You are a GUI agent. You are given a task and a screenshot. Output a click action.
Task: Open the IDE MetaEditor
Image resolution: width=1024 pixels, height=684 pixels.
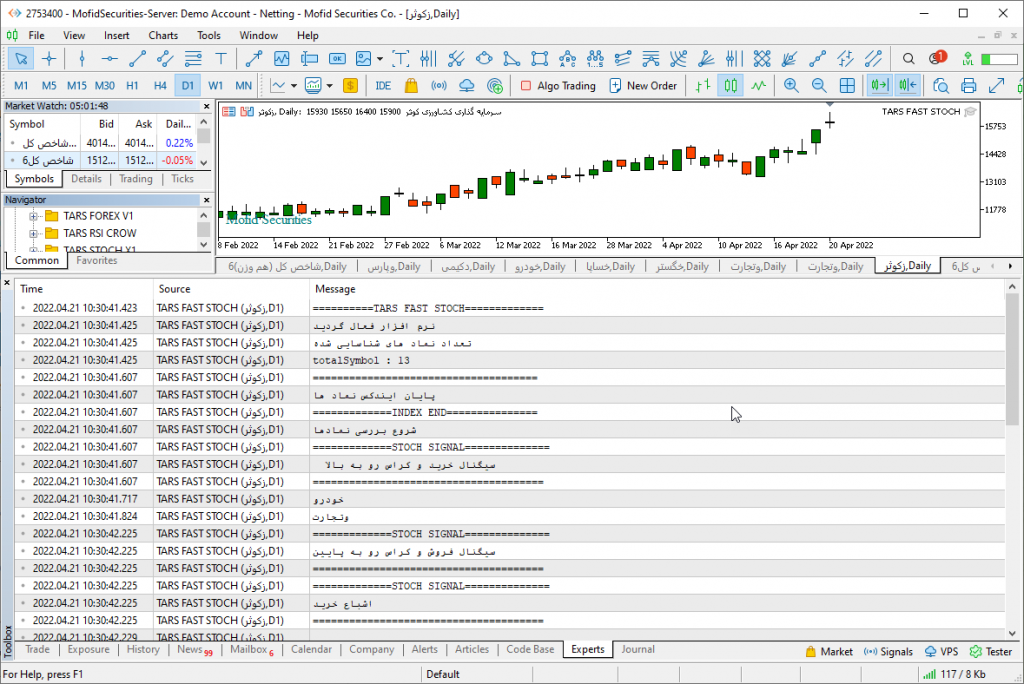pyautogui.click(x=383, y=86)
